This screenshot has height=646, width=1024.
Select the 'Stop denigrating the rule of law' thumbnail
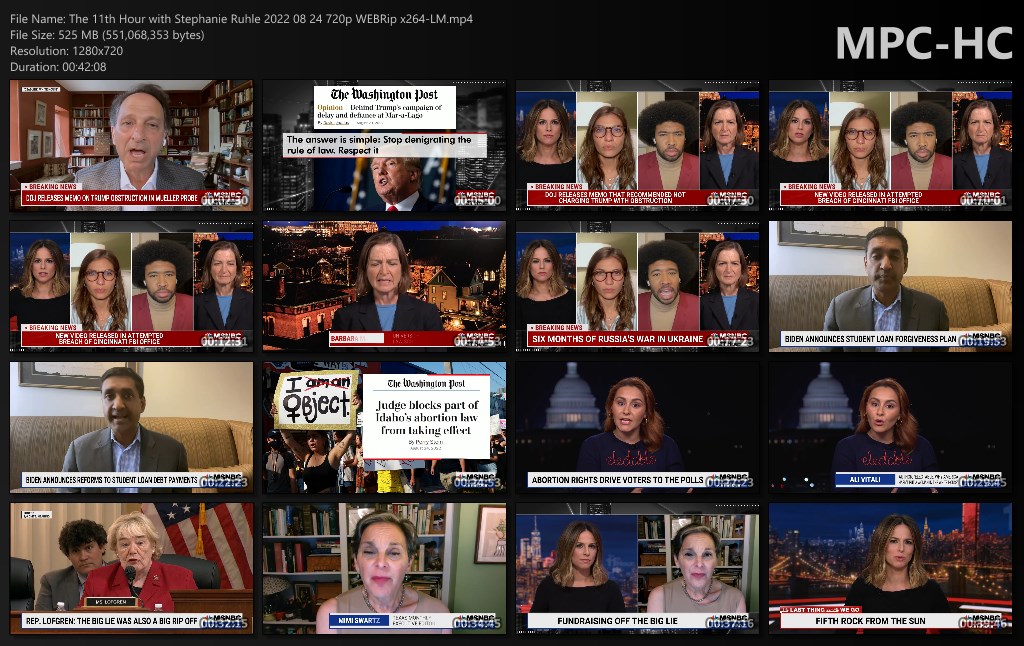[384, 146]
